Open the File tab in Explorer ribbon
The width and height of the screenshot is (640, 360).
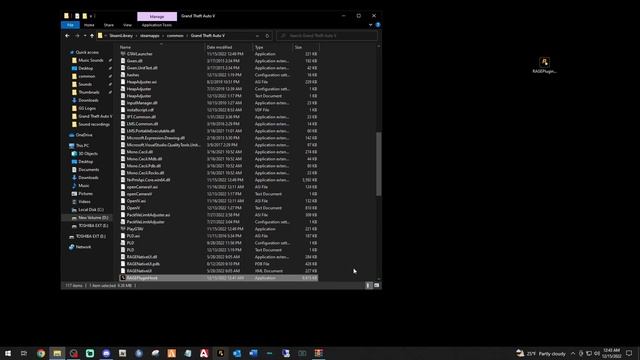coord(70,25)
